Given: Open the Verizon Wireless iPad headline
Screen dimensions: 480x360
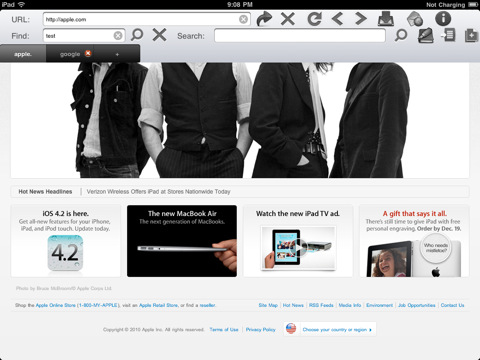Looking at the screenshot, I should 158,192.
